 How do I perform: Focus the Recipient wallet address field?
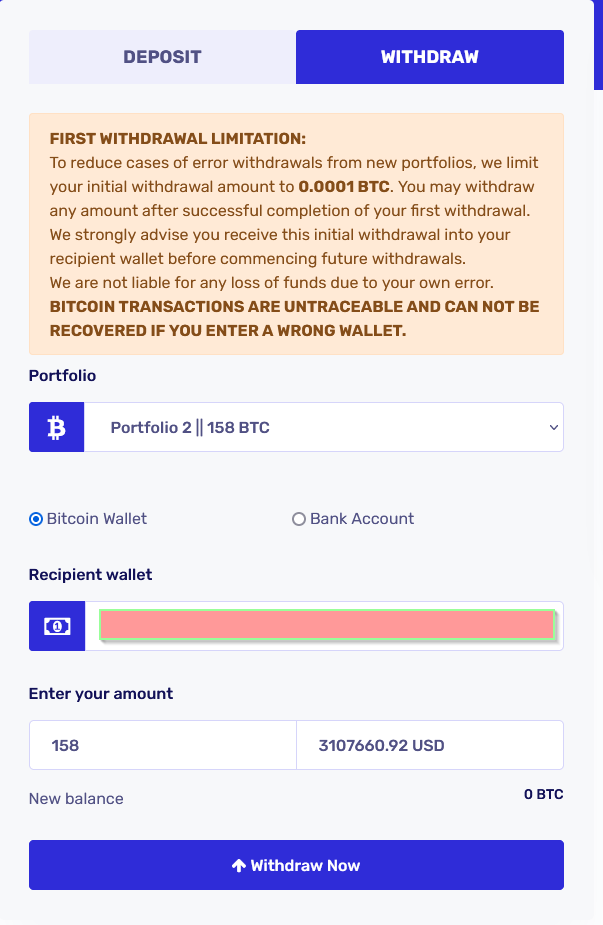(327, 625)
